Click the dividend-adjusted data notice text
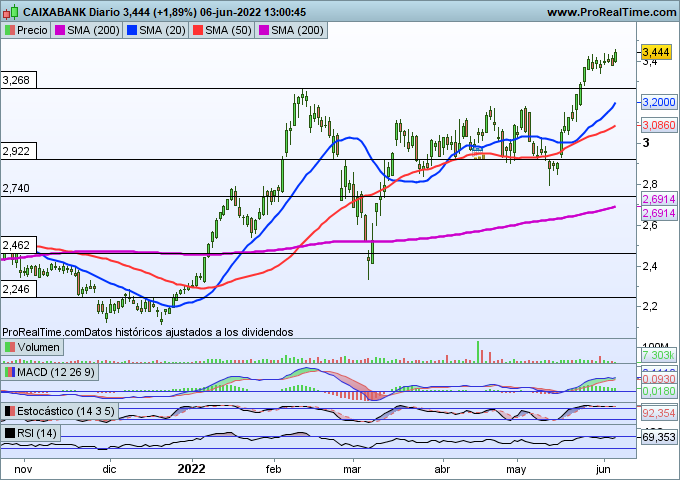Viewport: 680px width, 480px height. tap(147, 332)
